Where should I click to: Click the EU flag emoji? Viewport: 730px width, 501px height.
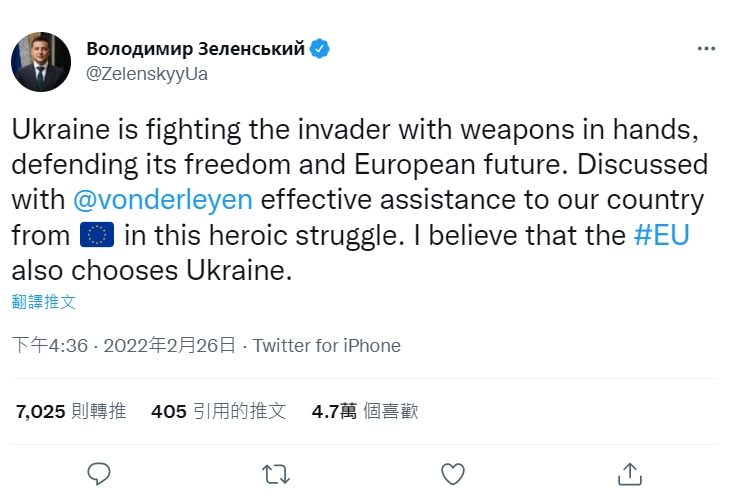[x=97, y=236]
